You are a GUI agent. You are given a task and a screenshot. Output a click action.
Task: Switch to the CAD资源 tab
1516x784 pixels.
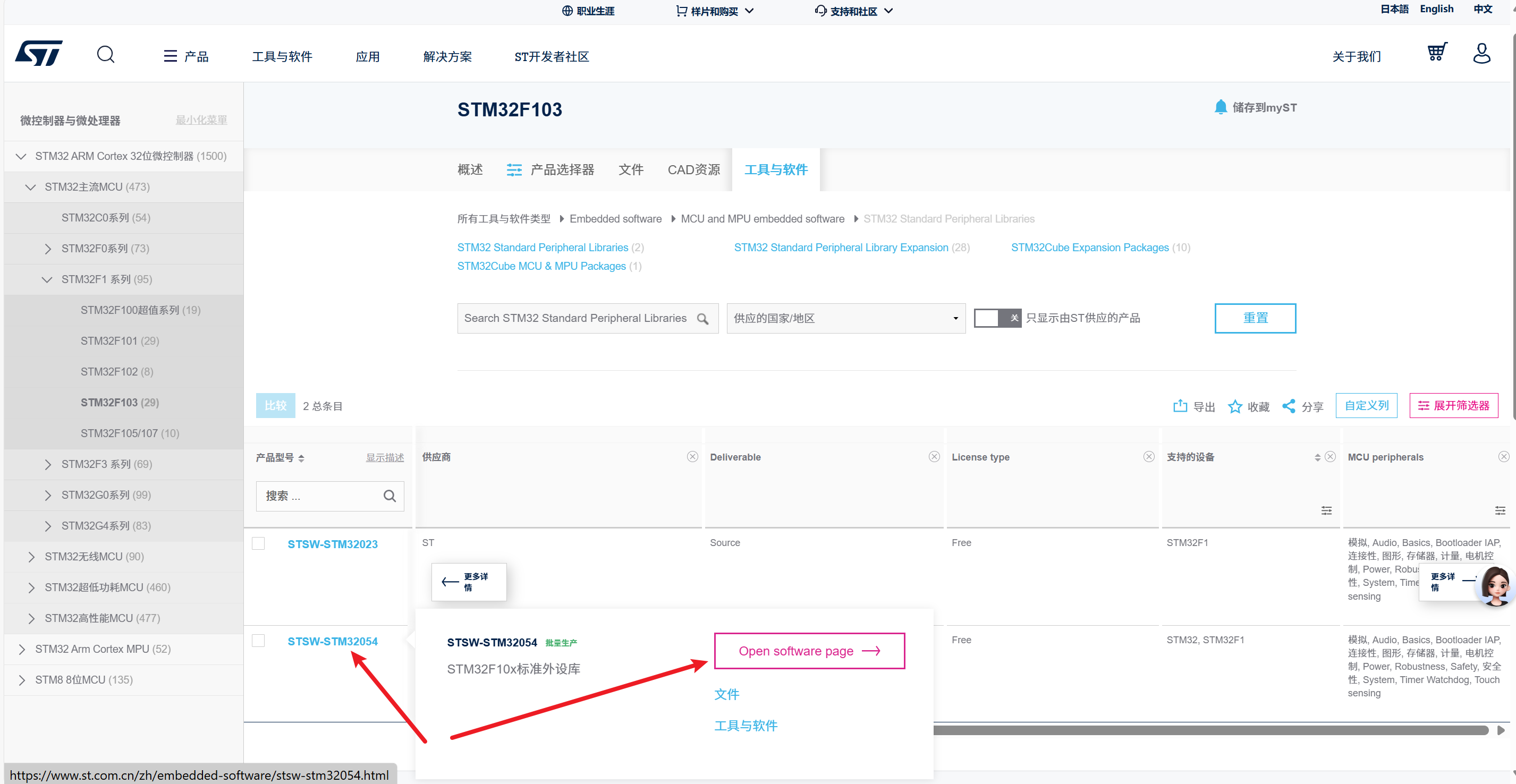693,169
